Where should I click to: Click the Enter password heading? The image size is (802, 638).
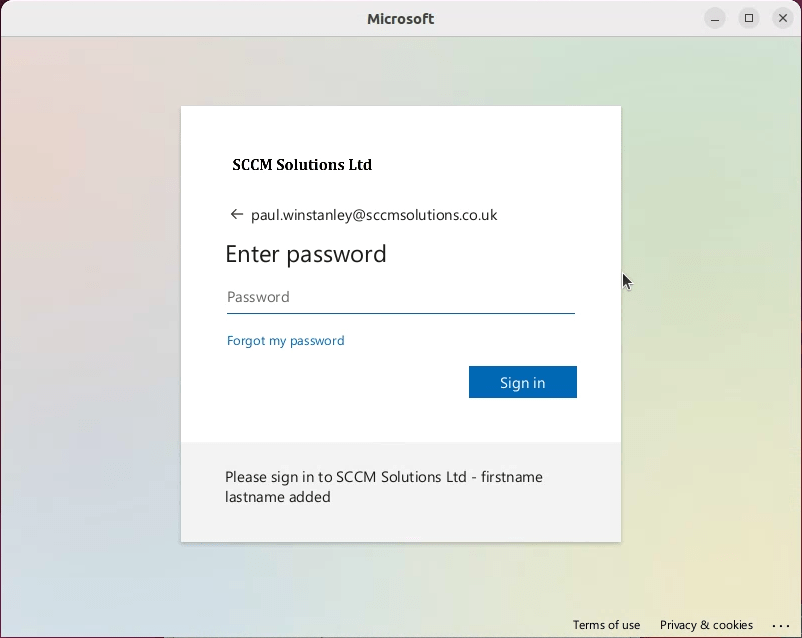click(x=305, y=254)
